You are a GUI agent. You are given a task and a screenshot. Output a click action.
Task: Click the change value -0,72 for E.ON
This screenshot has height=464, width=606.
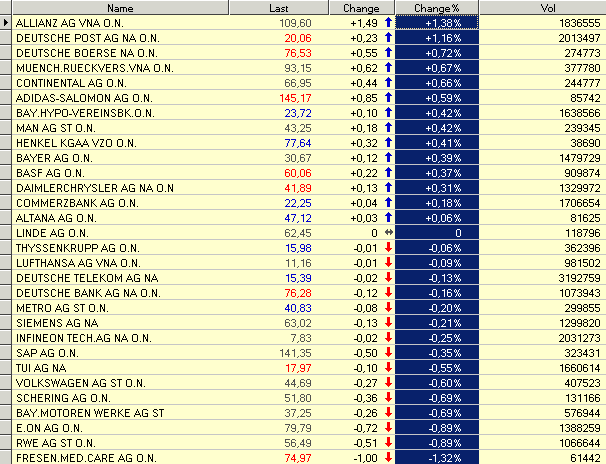[x=366, y=428]
